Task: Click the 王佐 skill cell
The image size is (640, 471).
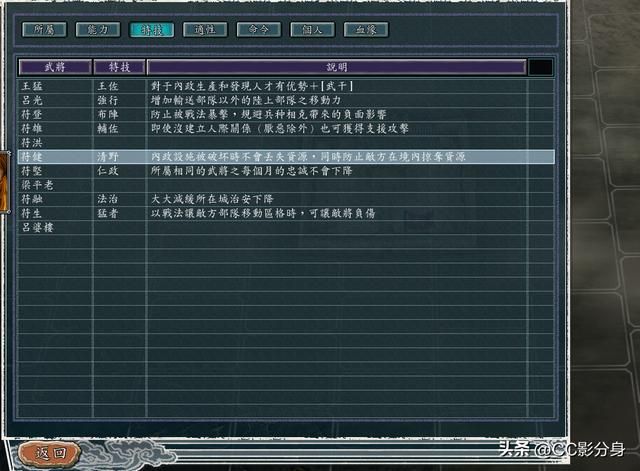Action: pyautogui.click(x=108, y=86)
